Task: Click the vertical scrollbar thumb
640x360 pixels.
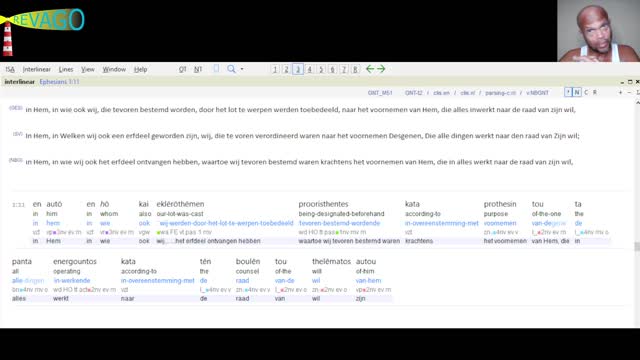Action: (x=636, y=246)
